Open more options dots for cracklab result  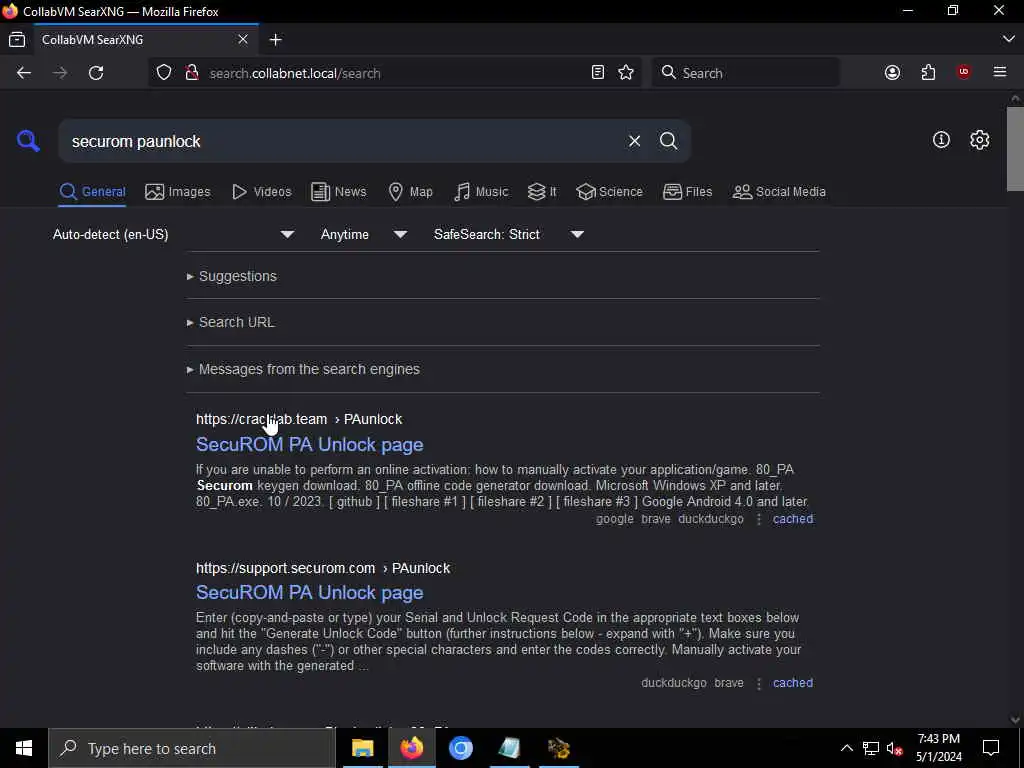tap(758, 519)
